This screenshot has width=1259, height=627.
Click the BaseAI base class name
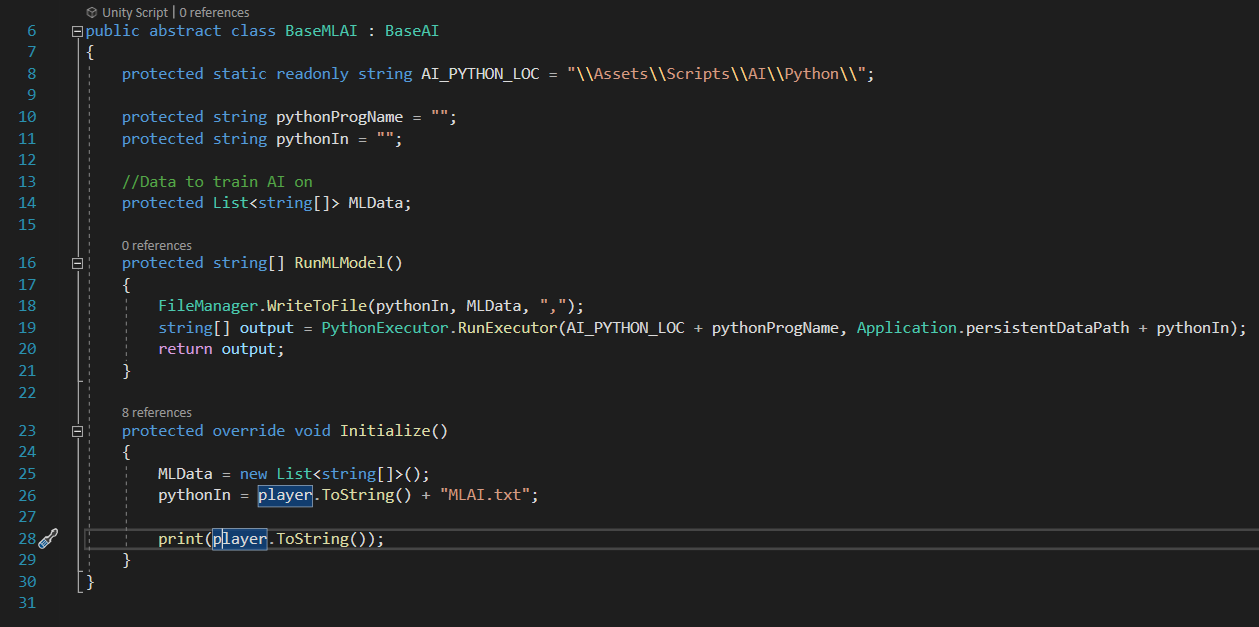click(x=412, y=31)
